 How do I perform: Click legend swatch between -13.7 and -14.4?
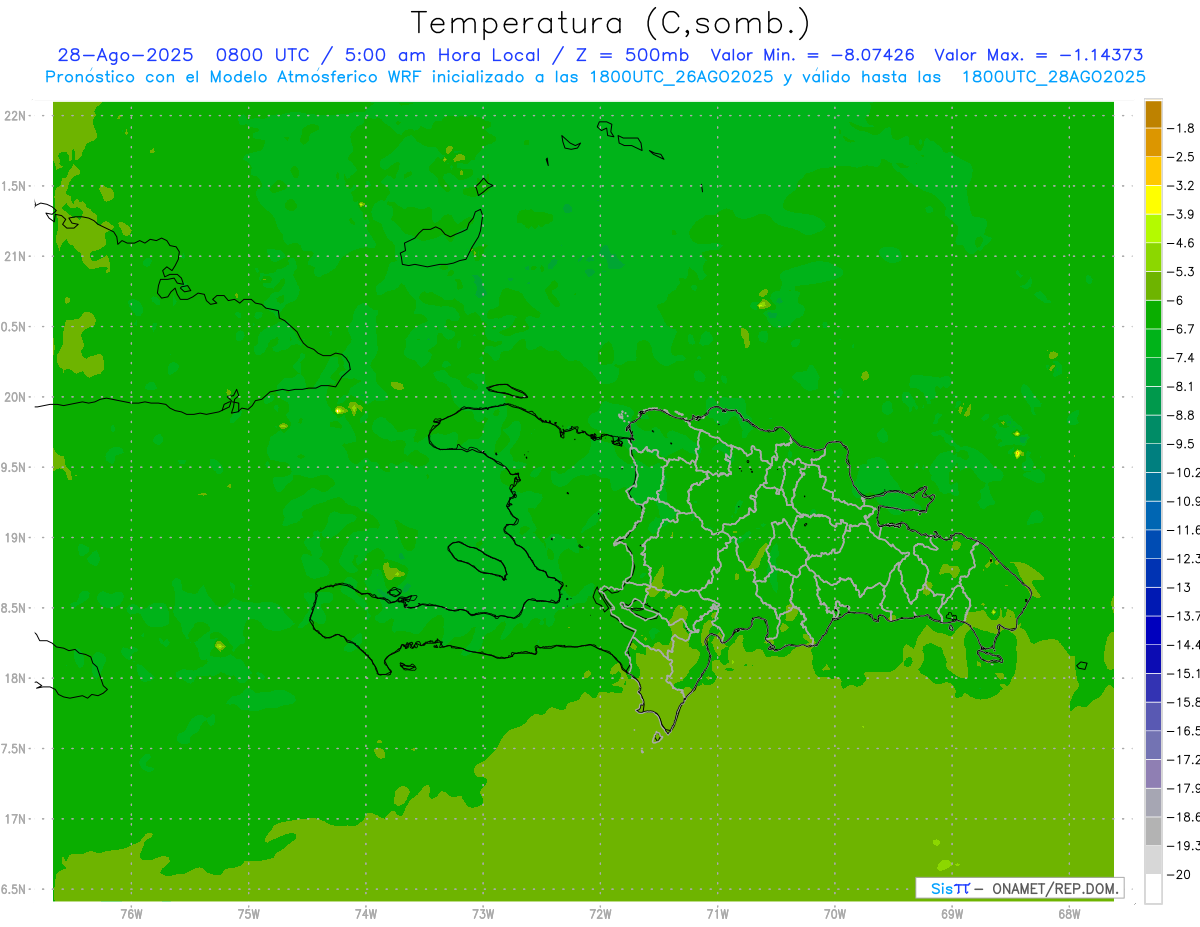coord(1153,630)
